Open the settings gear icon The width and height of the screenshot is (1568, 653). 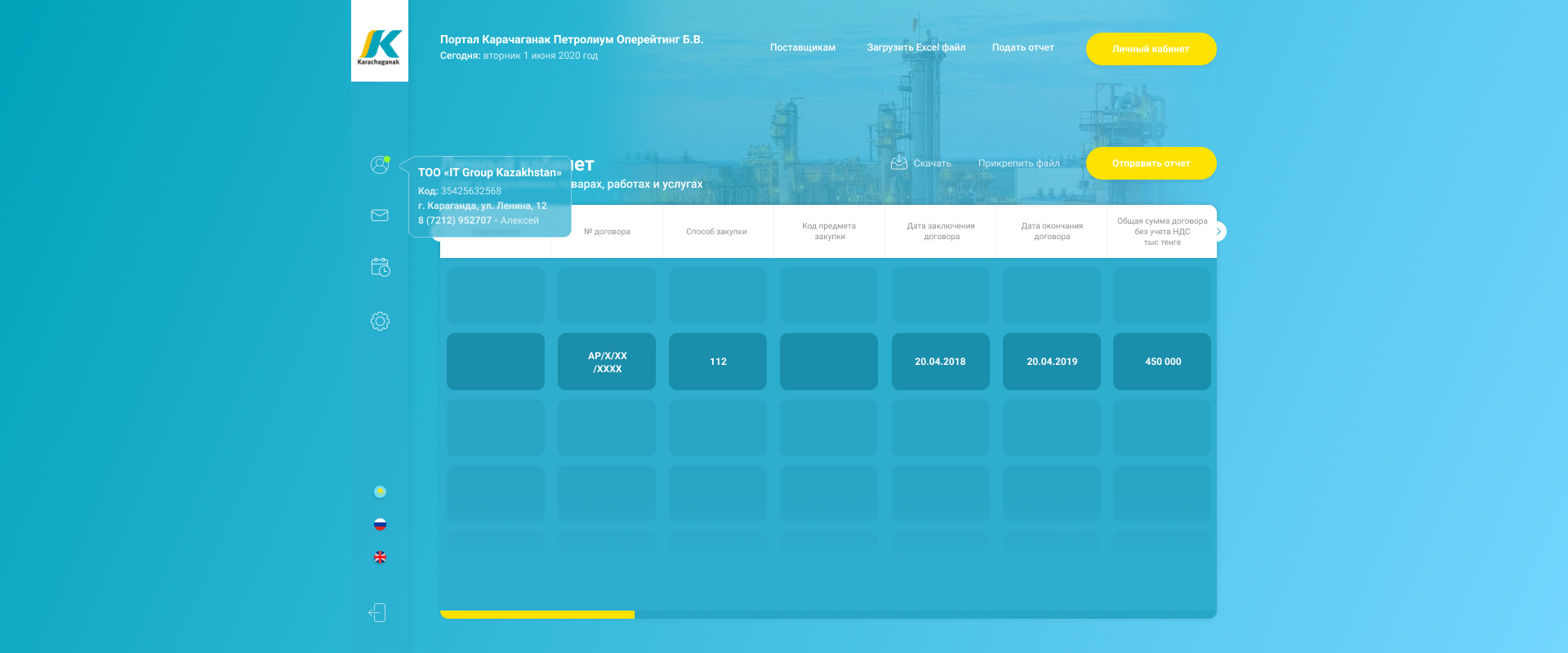380,322
